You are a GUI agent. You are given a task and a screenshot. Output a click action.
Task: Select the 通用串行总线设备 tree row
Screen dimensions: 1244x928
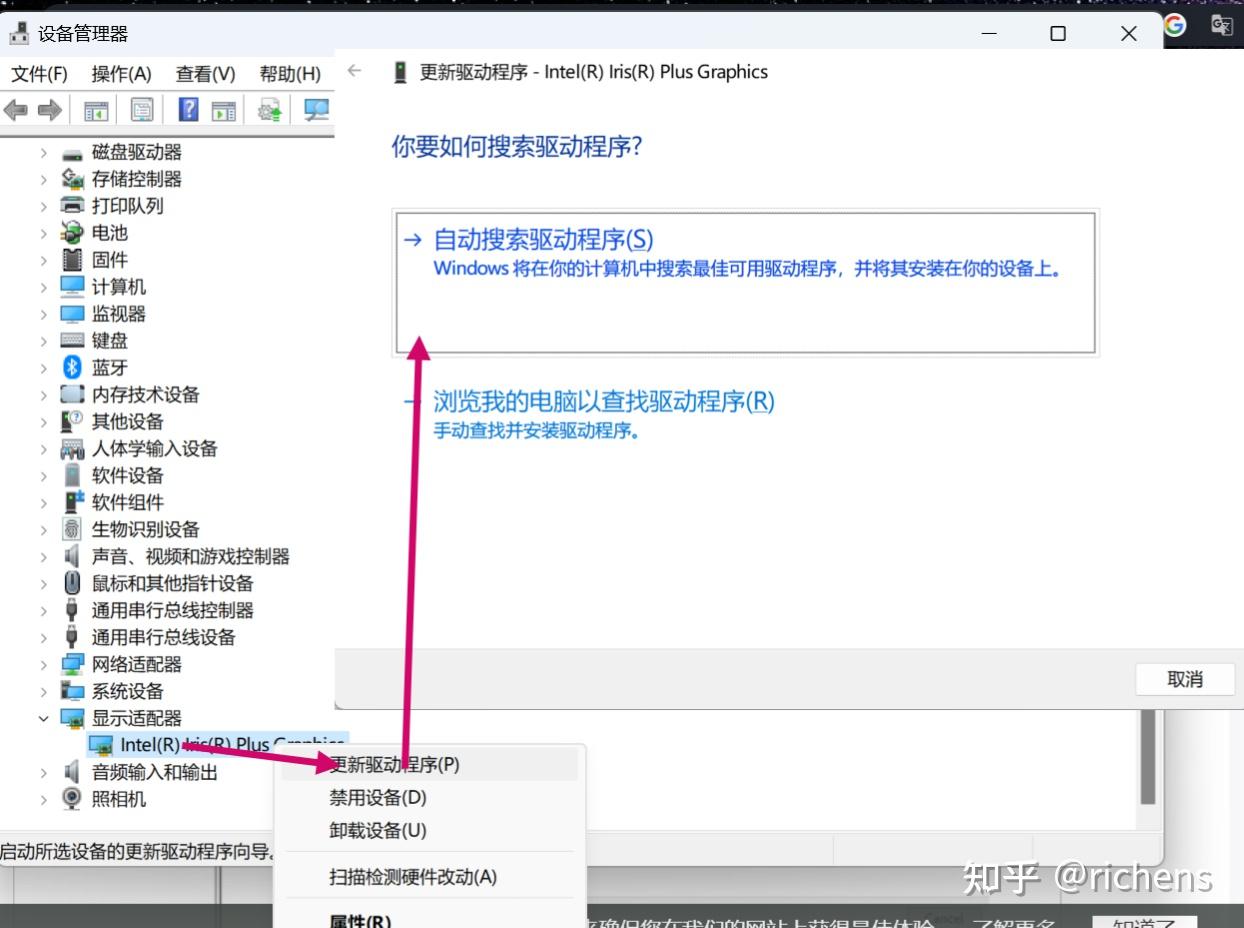pos(163,637)
